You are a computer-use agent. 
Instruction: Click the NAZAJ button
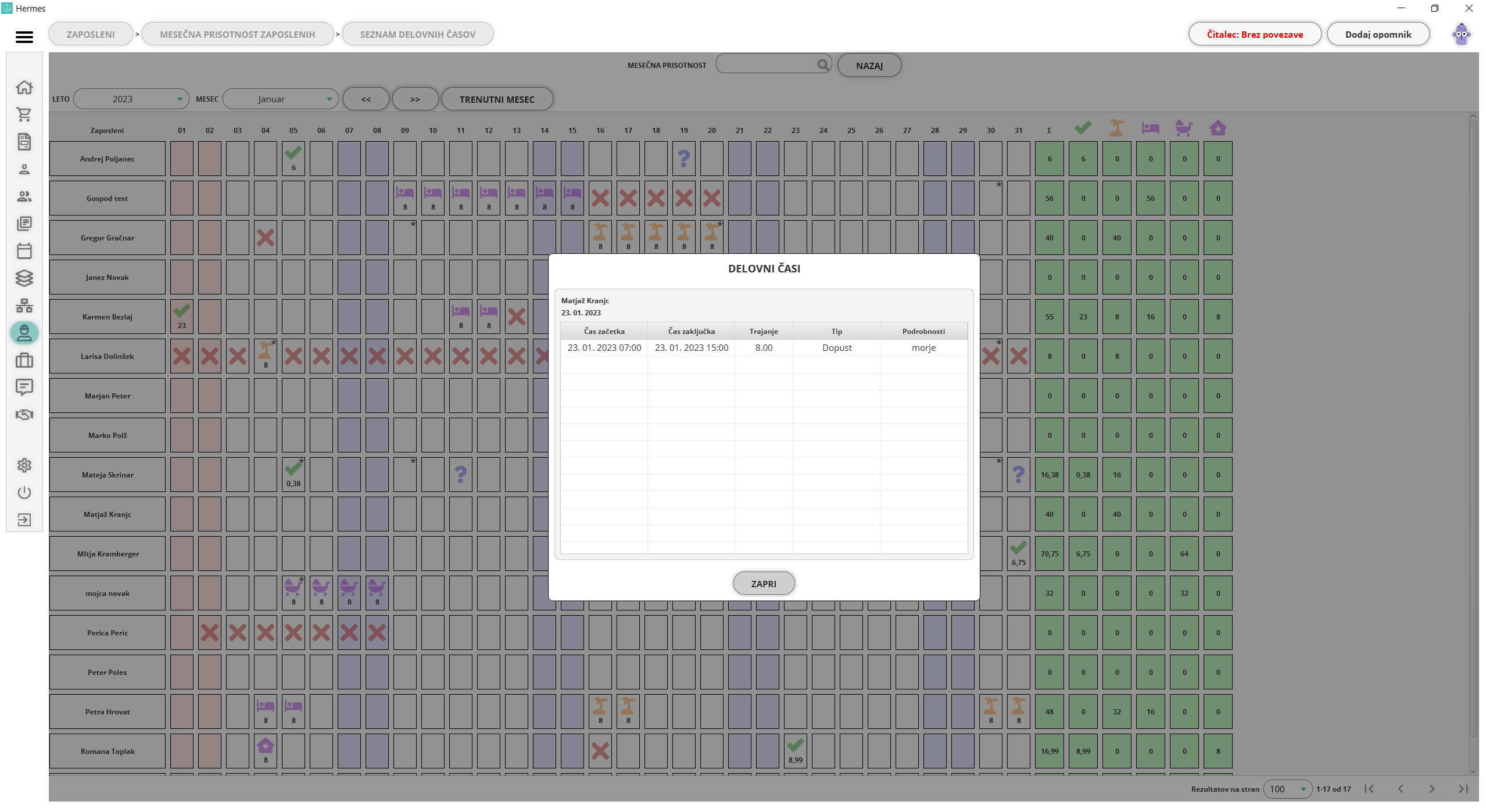tap(869, 66)
